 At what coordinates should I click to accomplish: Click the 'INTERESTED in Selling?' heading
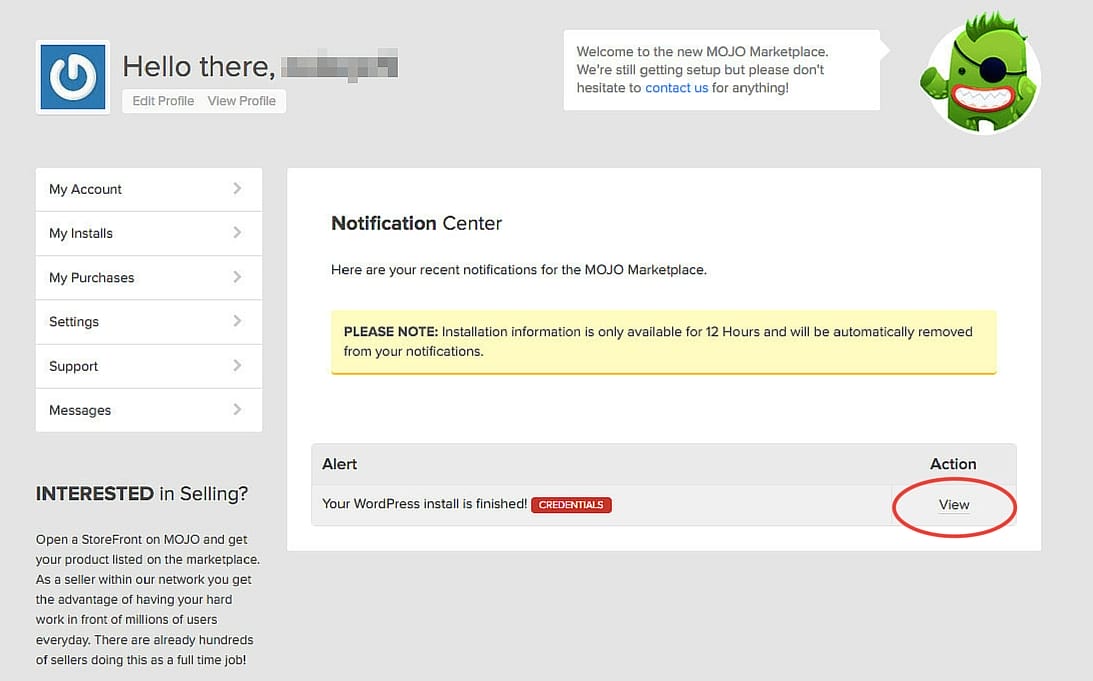click(x=142, y=493)
